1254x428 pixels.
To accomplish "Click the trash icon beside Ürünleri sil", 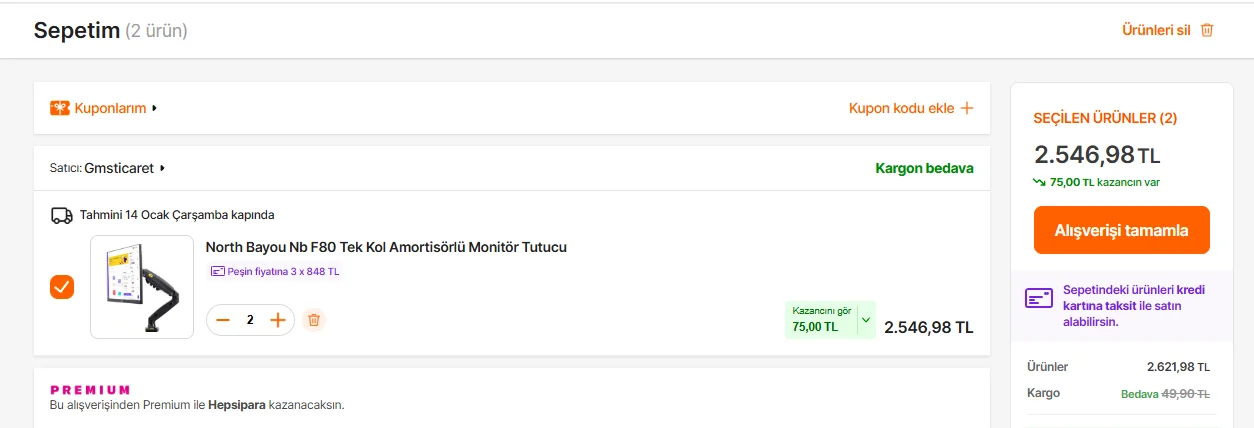I will pos(1207,30).
